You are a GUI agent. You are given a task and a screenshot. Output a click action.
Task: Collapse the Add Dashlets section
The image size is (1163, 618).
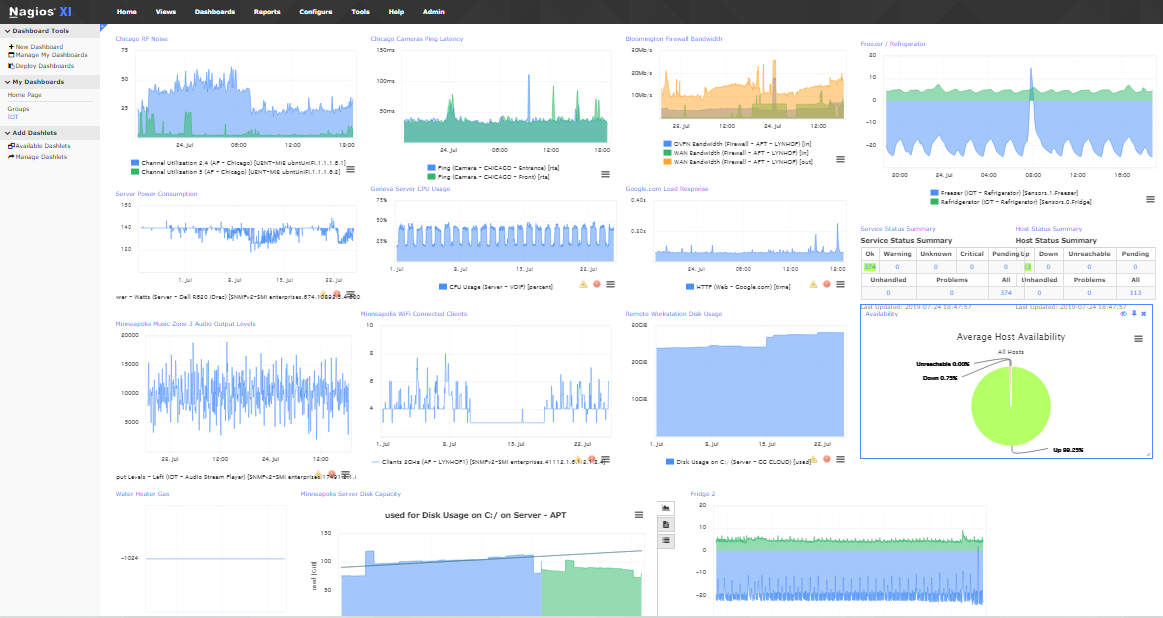pyautogui.click(x=7, y=131)
